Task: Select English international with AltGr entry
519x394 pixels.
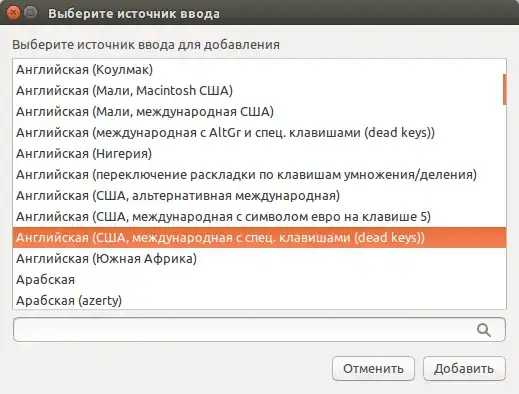Action: (x=259, y=133)
